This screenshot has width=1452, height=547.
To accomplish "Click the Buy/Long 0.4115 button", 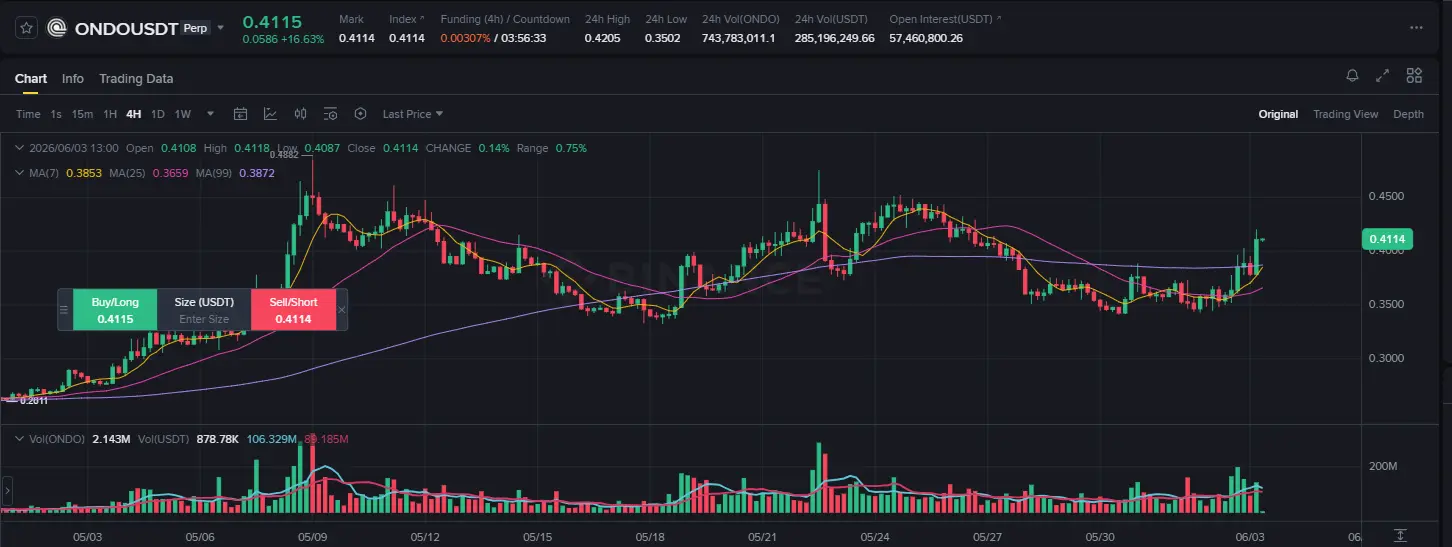I will click(x=115, y=310).
